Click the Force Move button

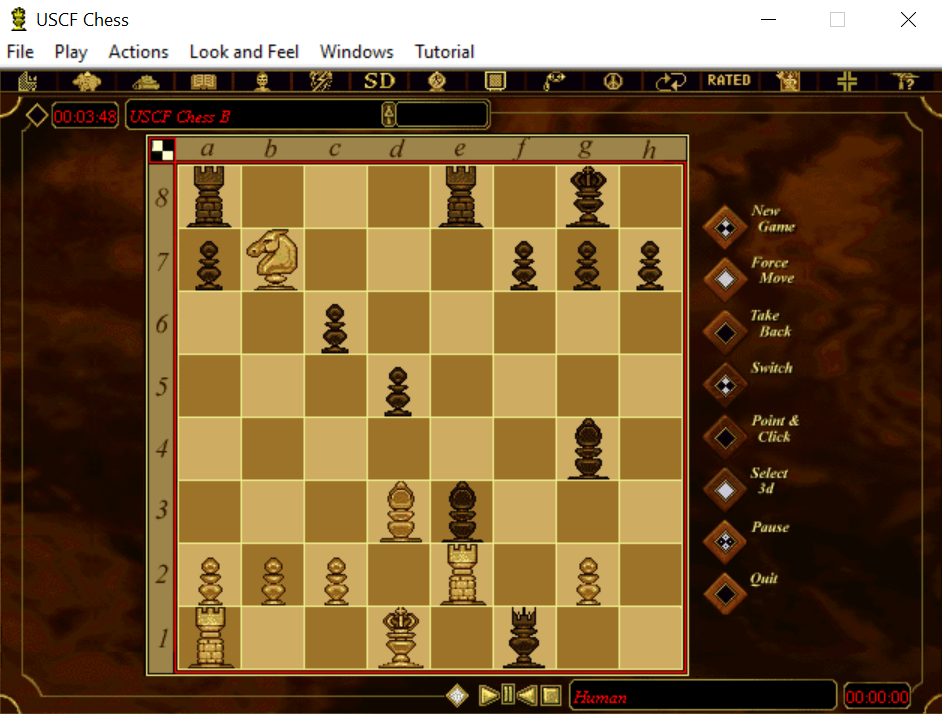coord(725,279)
